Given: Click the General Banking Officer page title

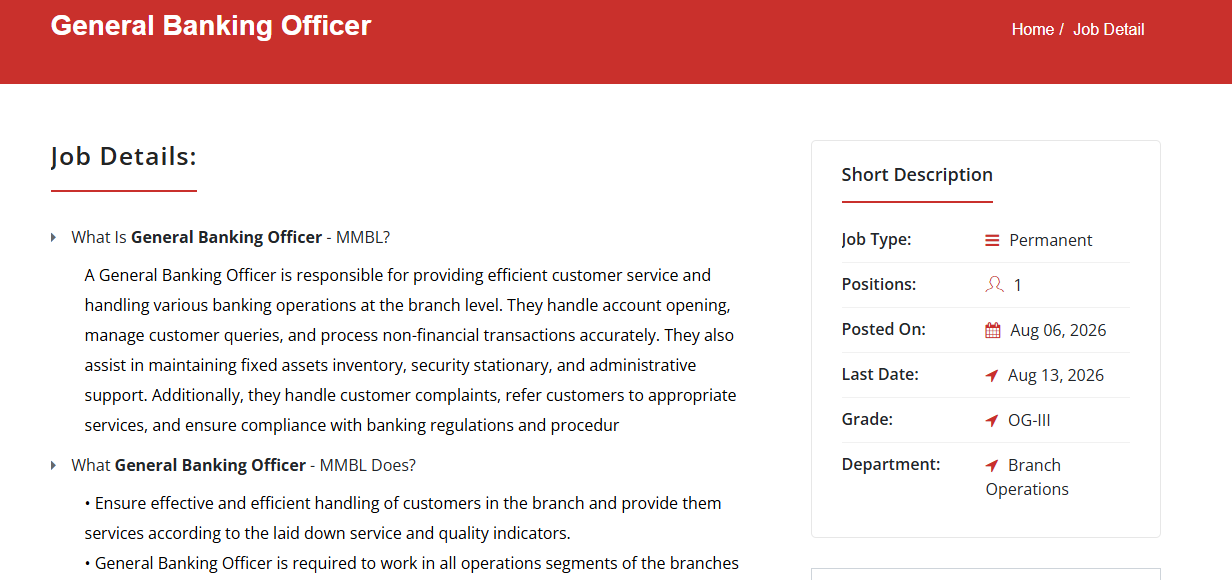Looking at the screenshot, I should [211, 26].
